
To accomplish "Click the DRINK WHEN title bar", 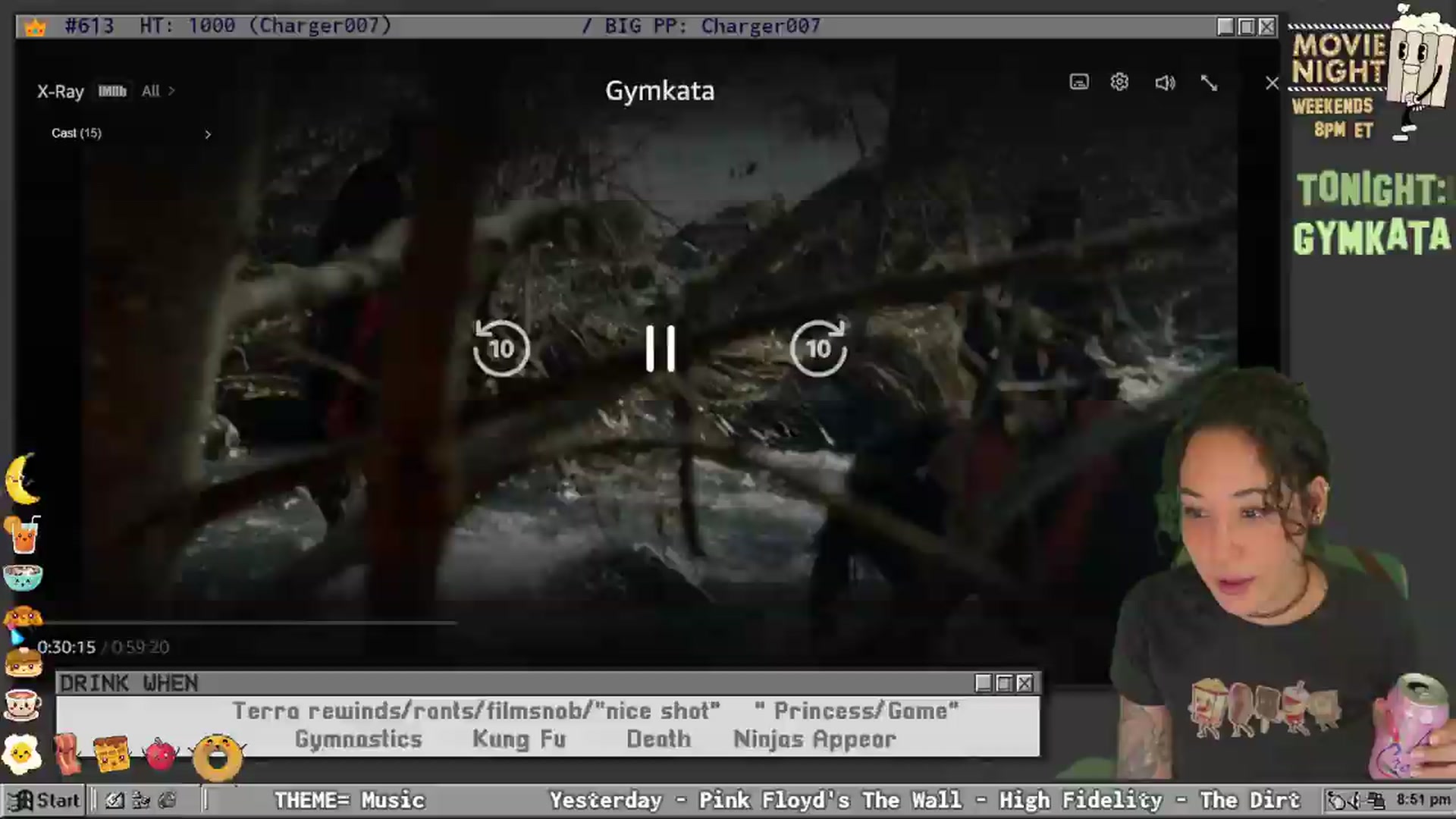I will (548, 683).
